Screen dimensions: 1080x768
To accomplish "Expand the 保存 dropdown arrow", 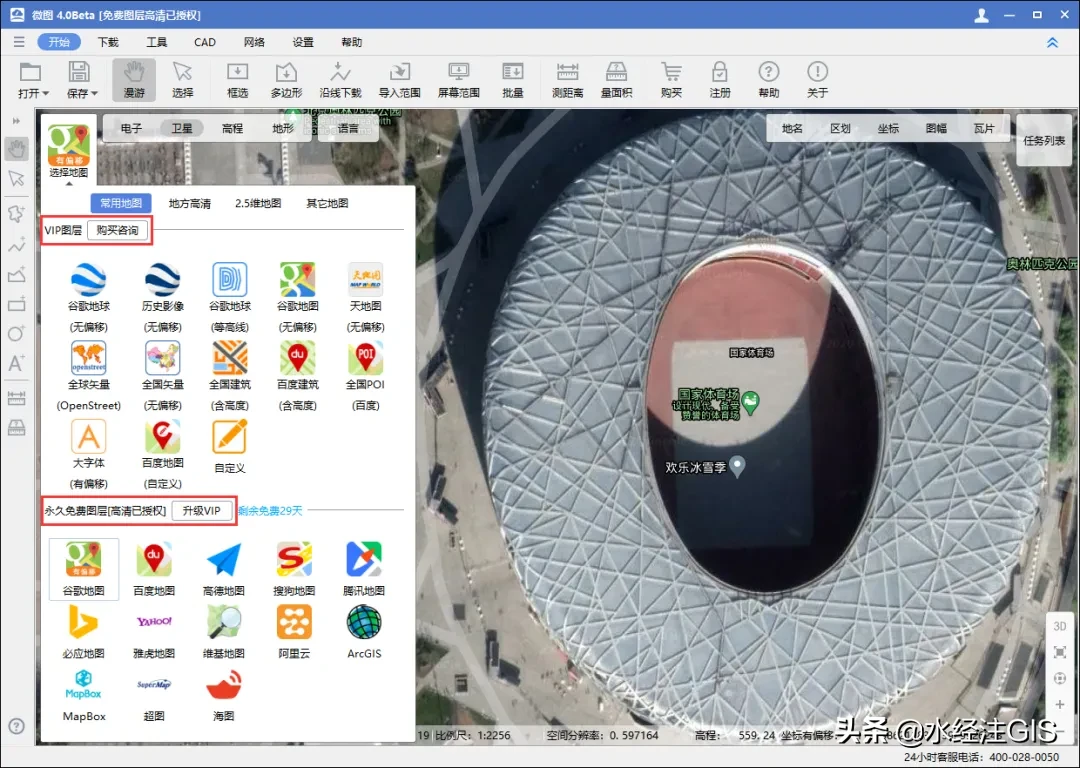I will pyautogui.click(x=94, y=94).
